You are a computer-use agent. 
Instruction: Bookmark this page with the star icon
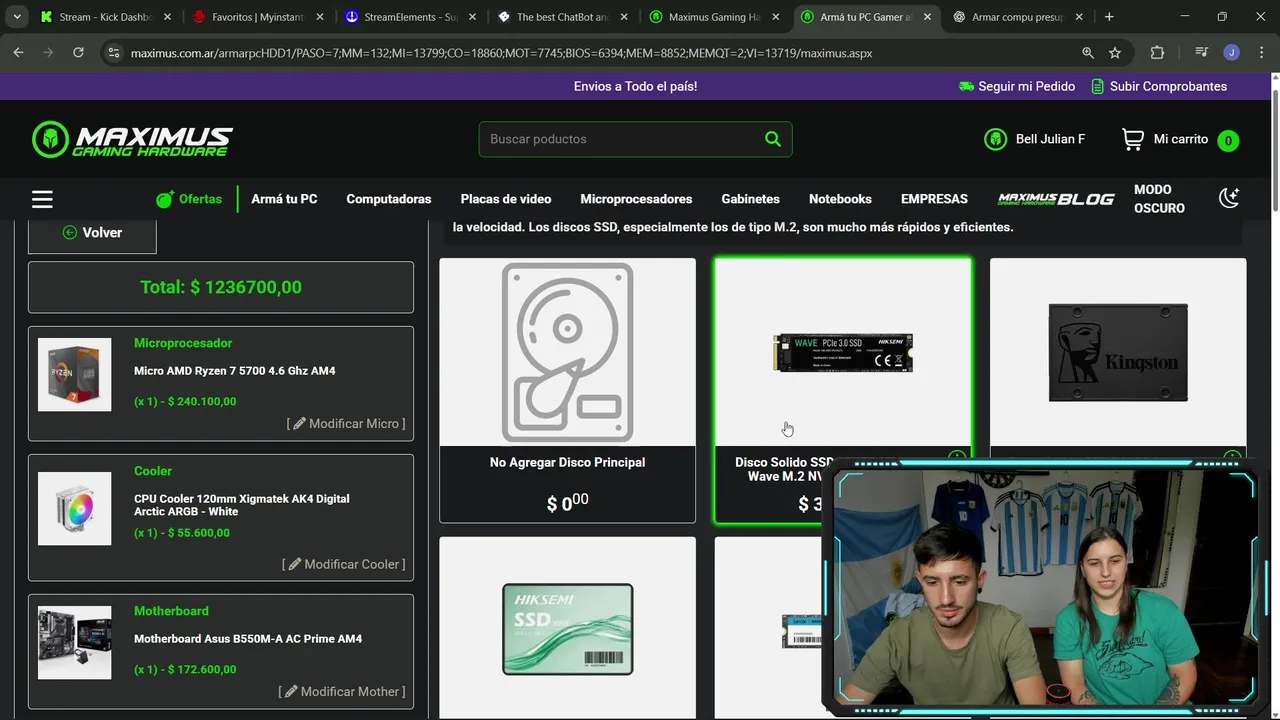(x=1115, y=53)
